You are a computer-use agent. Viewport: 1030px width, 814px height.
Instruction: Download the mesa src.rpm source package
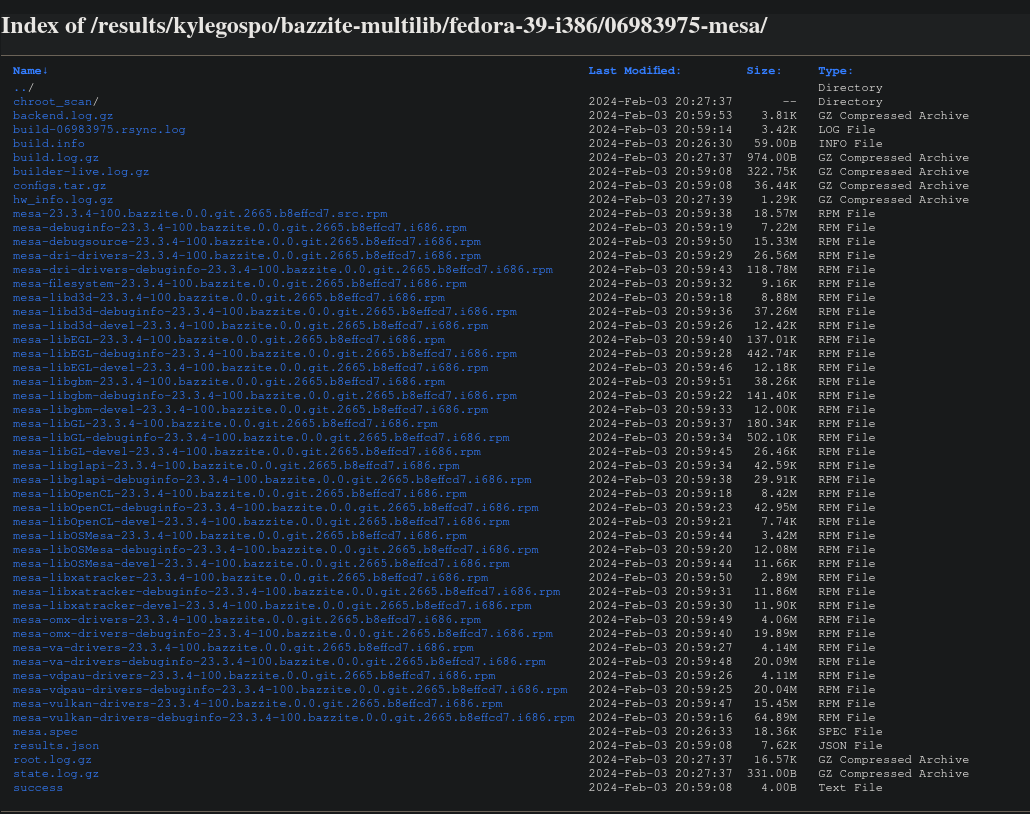200,214
